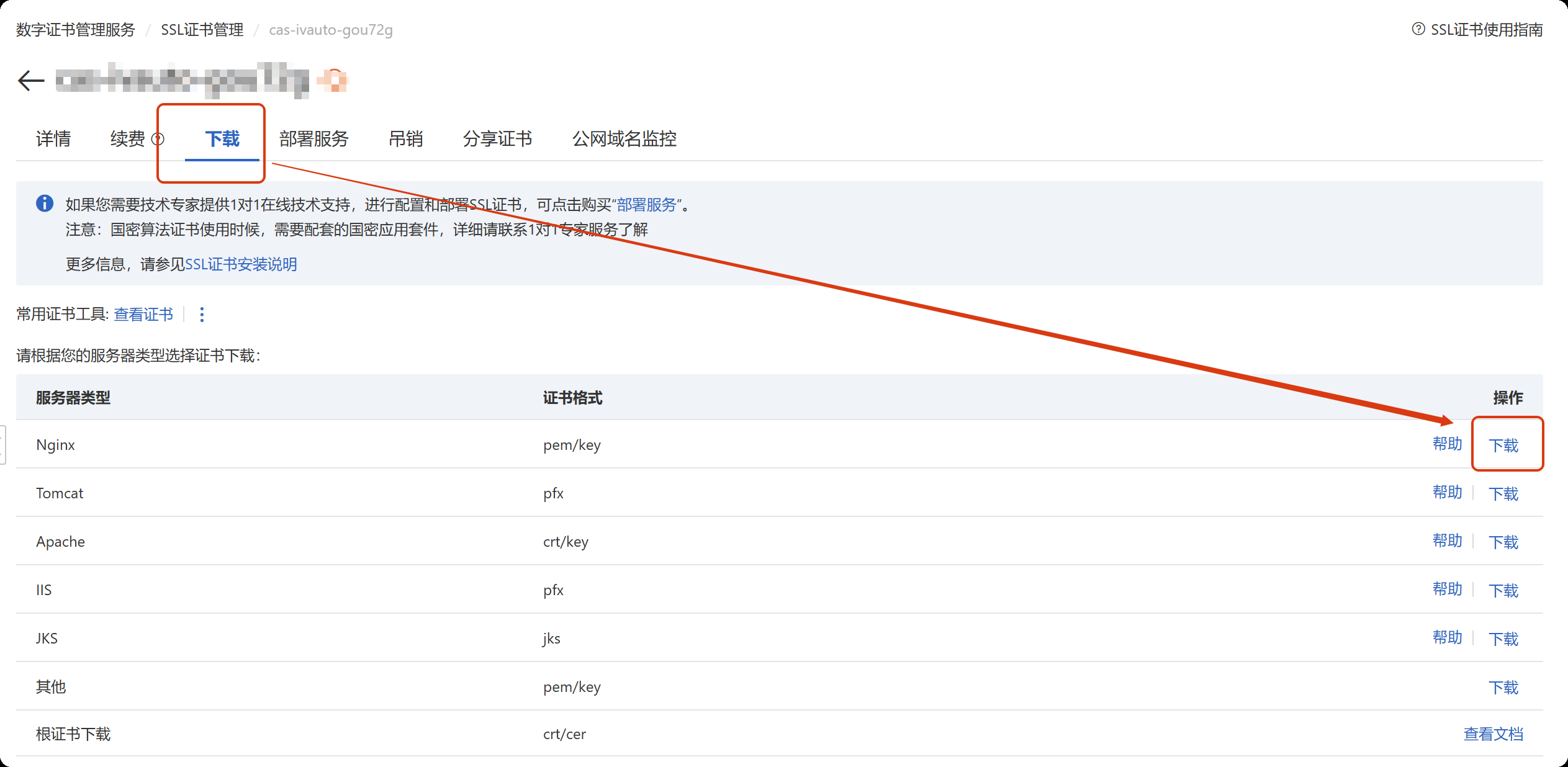Open the 公网域名监控 tab
1568x767 pixels.
[624, 139]
